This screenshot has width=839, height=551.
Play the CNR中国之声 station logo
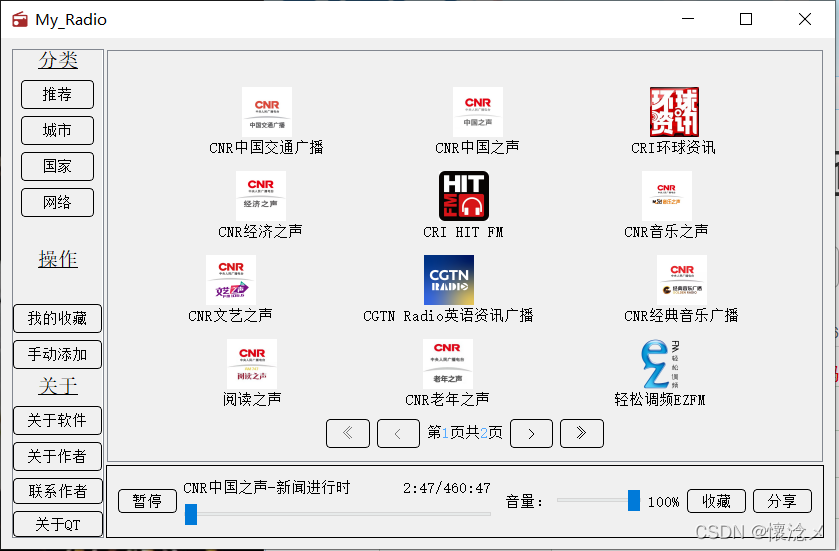477,112
